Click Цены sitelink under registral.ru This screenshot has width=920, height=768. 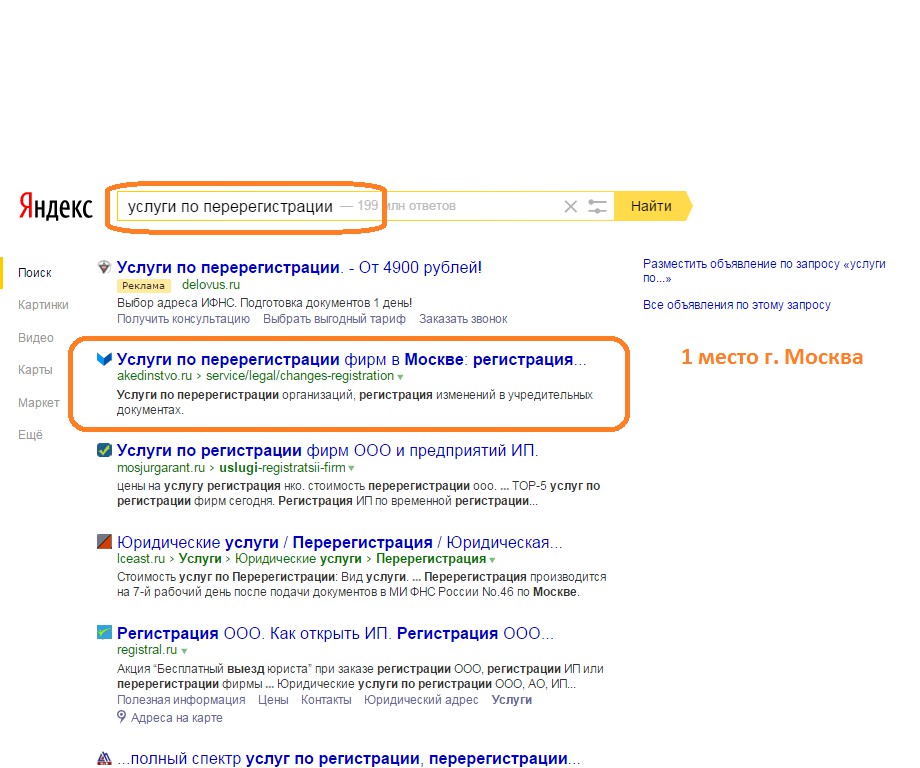[273, 699]
